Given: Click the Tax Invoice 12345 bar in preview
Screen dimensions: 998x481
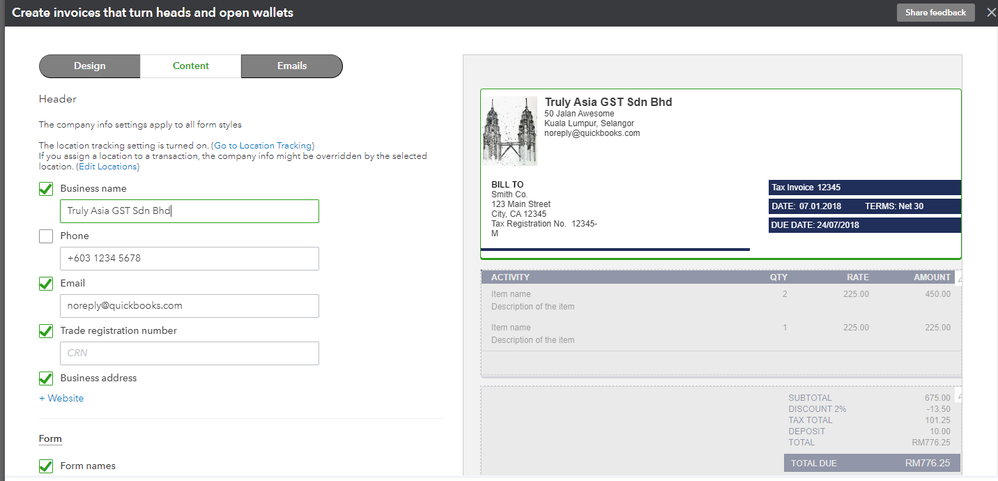Looking at the screenshot, I should click(864, 188).
